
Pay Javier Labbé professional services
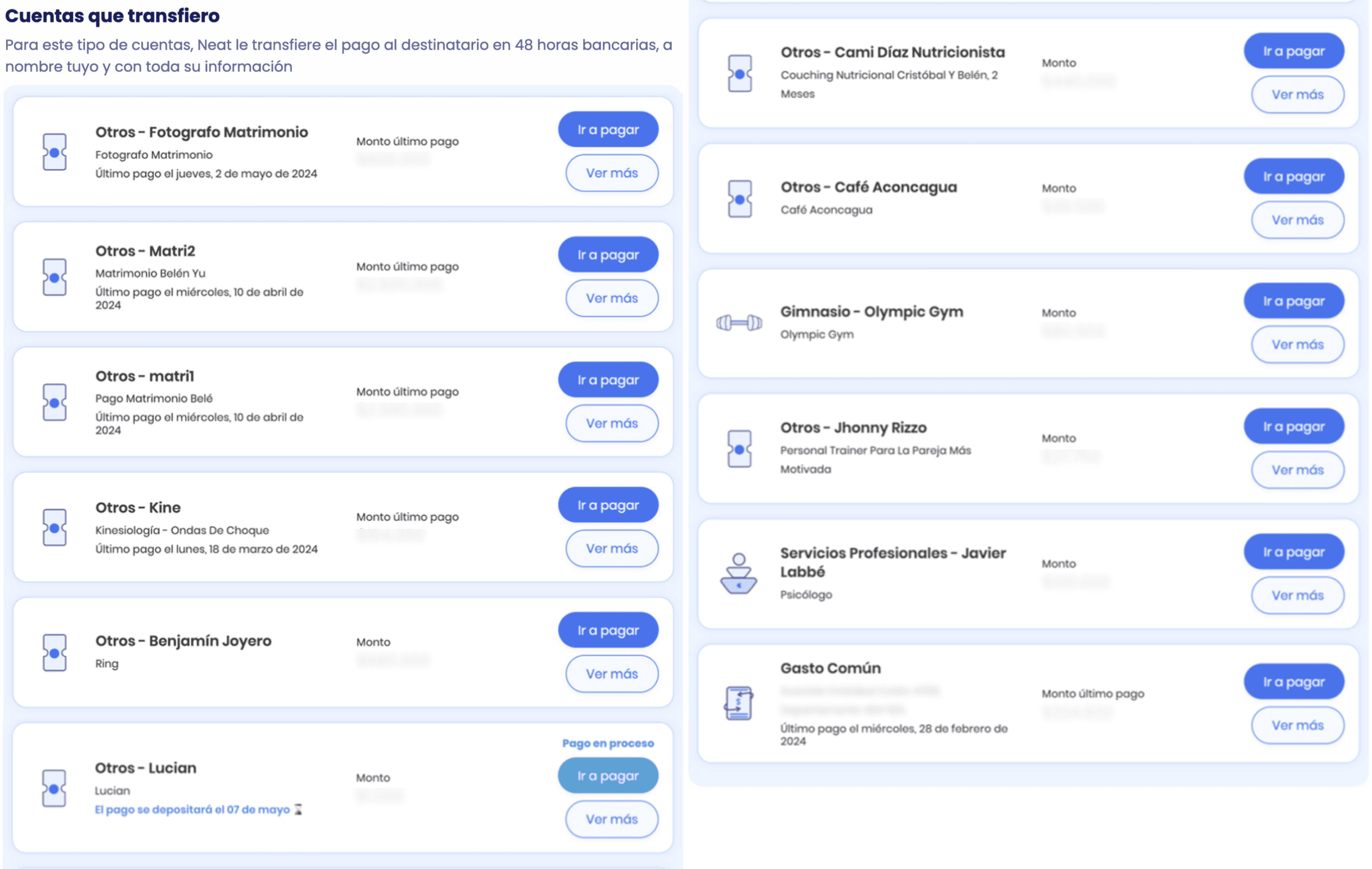1294,552
